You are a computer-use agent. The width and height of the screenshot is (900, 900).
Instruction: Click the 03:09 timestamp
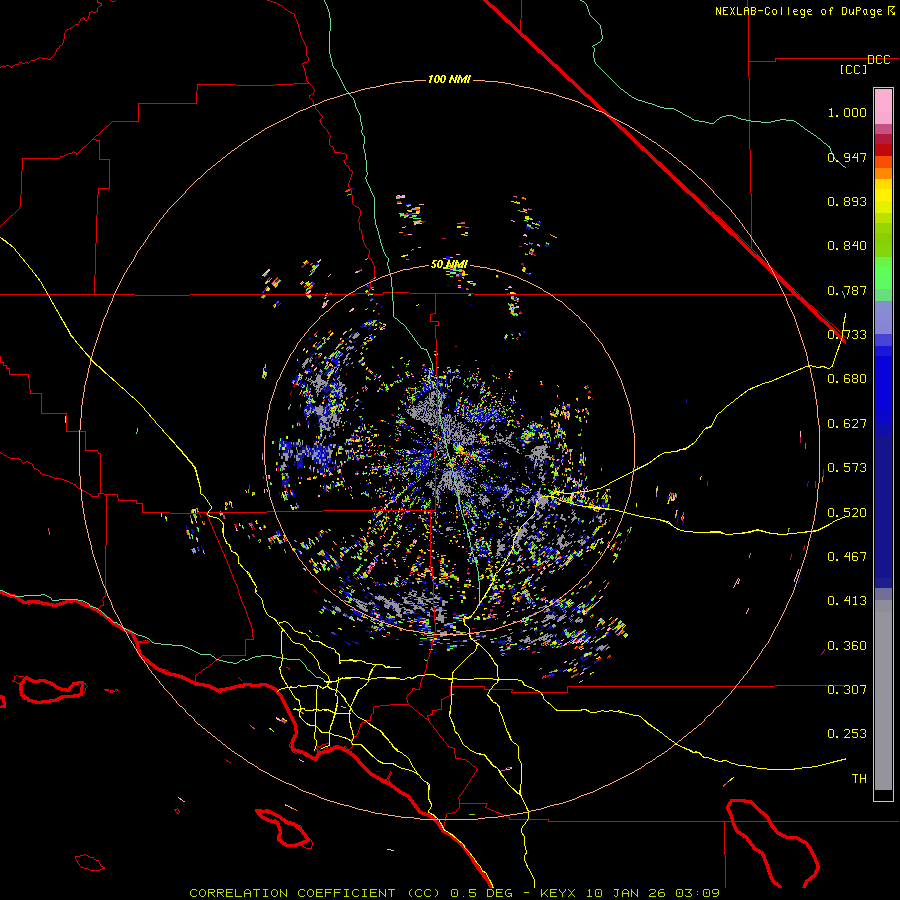697,893
